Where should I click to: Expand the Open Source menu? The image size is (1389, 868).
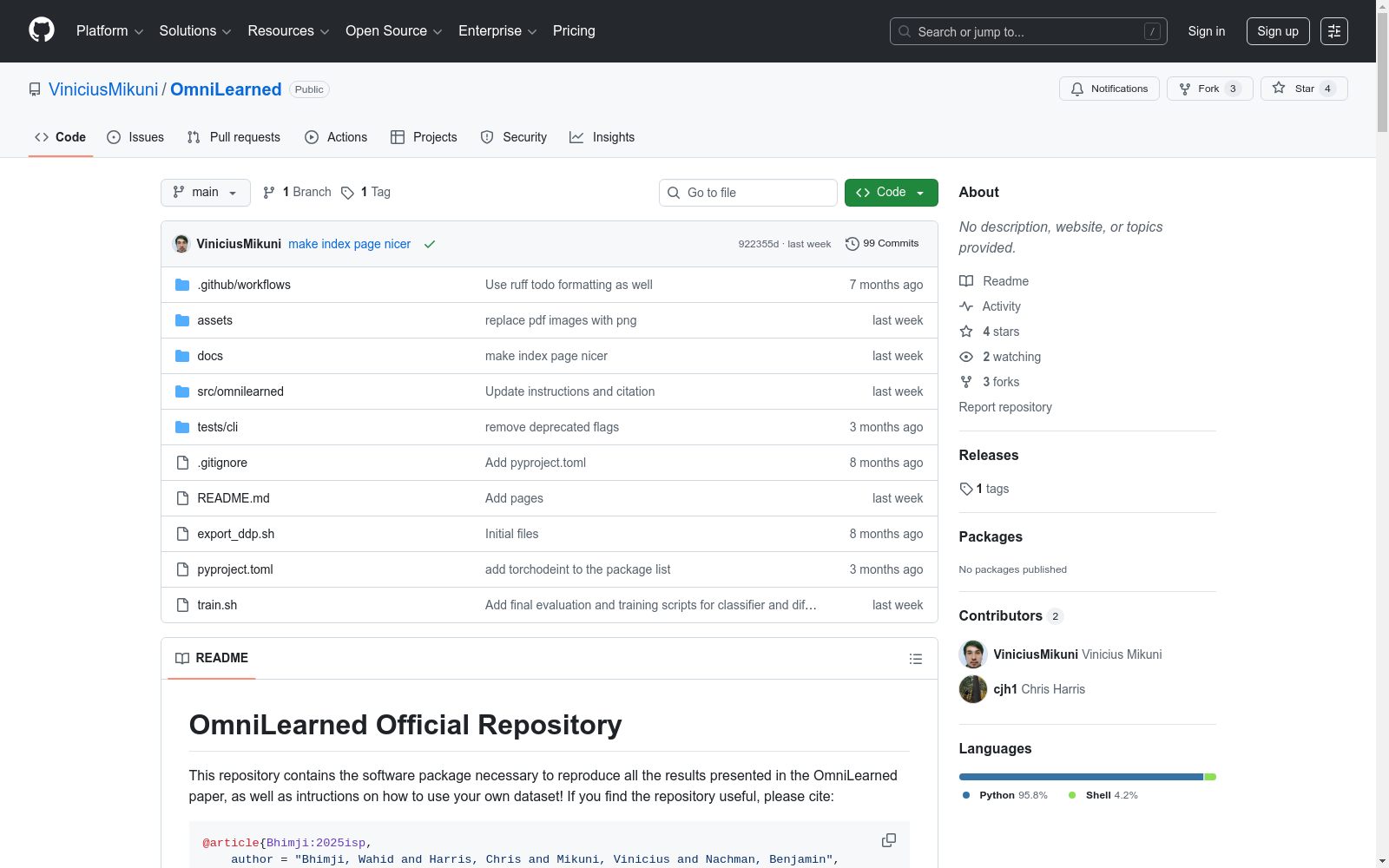point(394,31)
